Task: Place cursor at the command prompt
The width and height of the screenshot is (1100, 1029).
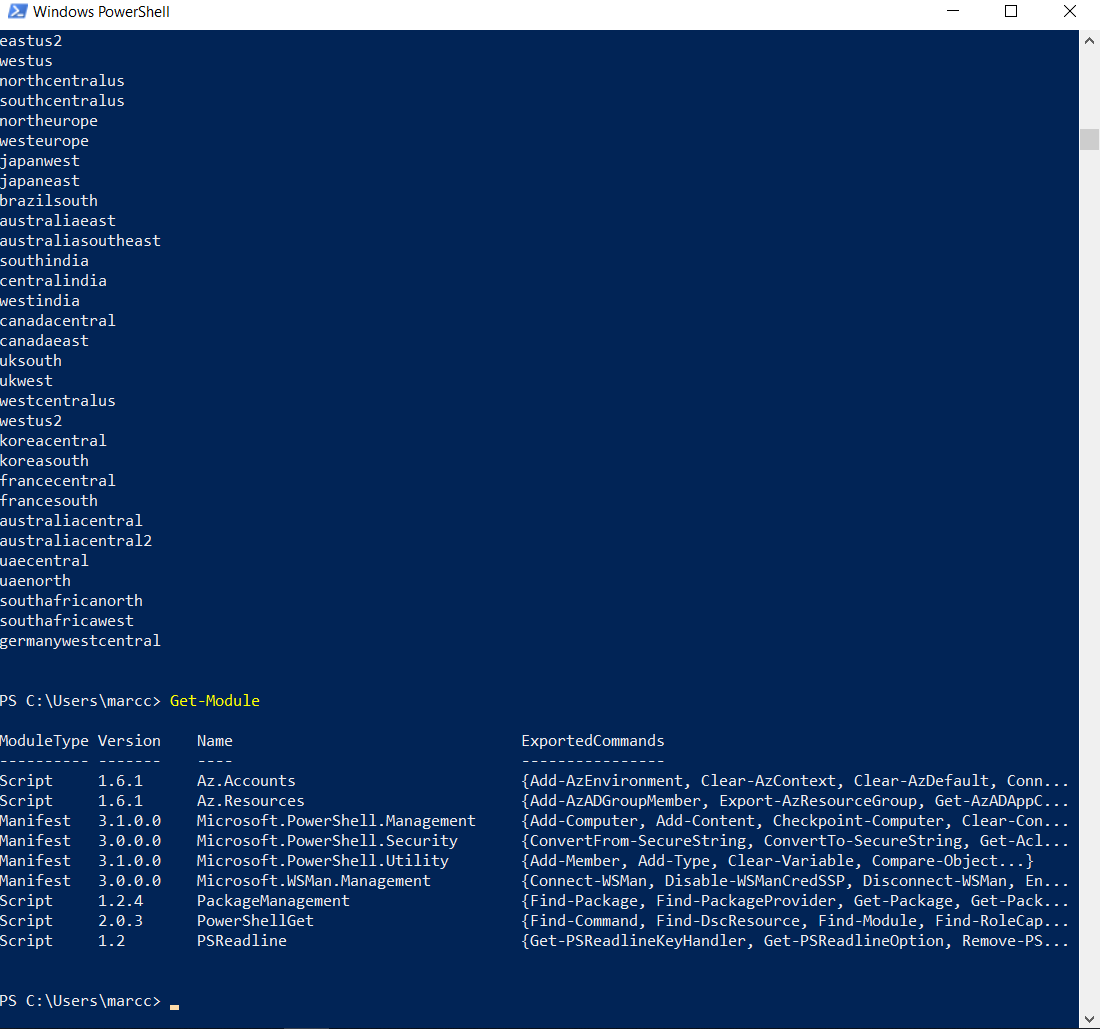Action: [x=175, y=1001]
